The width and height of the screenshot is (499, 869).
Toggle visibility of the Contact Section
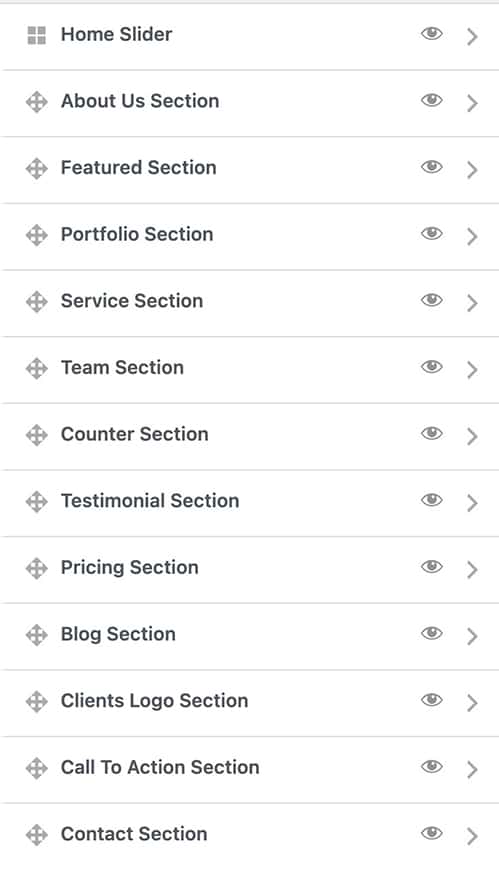[431, 833]
